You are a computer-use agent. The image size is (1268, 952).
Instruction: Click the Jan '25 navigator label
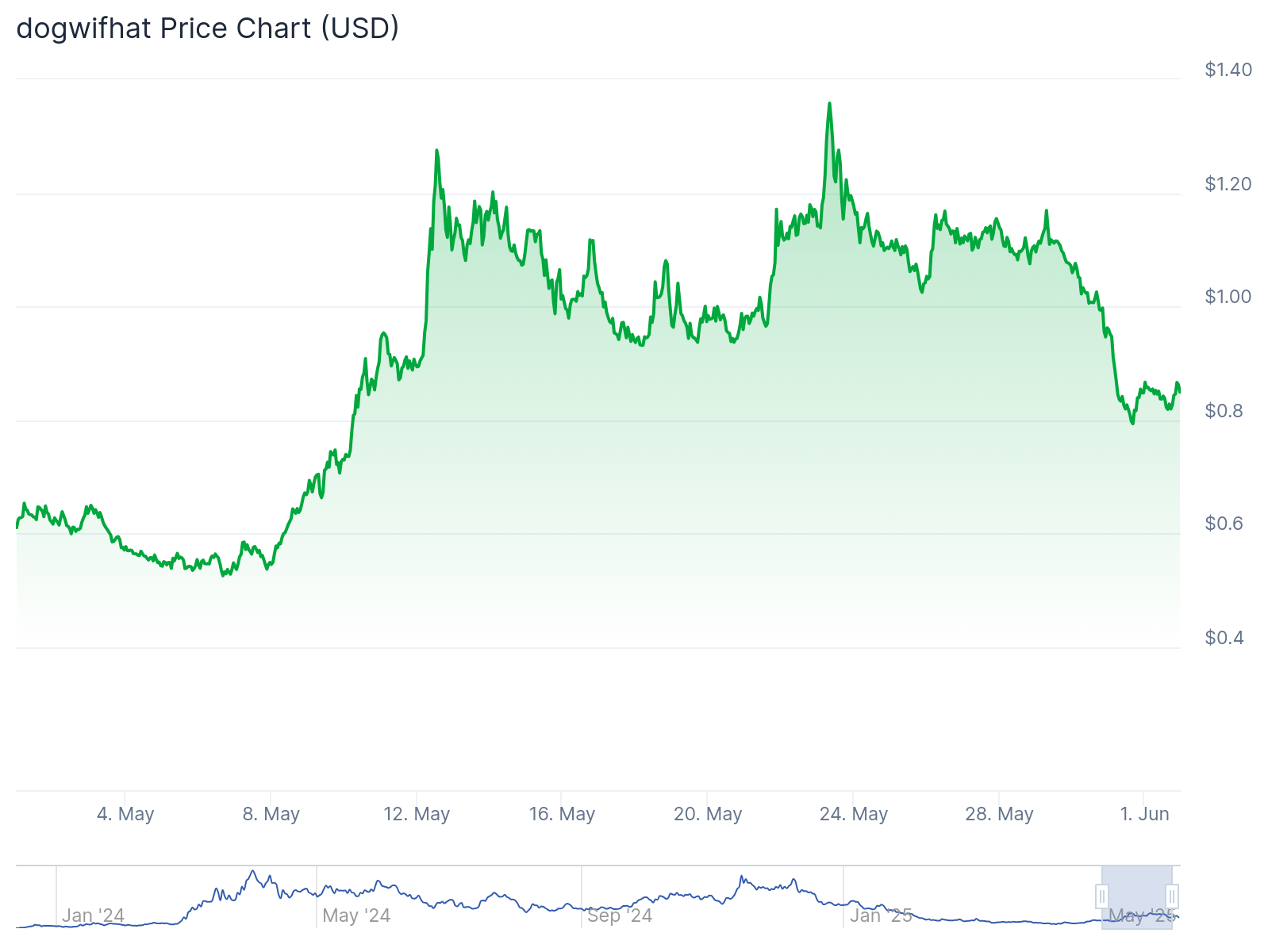pyautogui.click(x=881, y=916)
